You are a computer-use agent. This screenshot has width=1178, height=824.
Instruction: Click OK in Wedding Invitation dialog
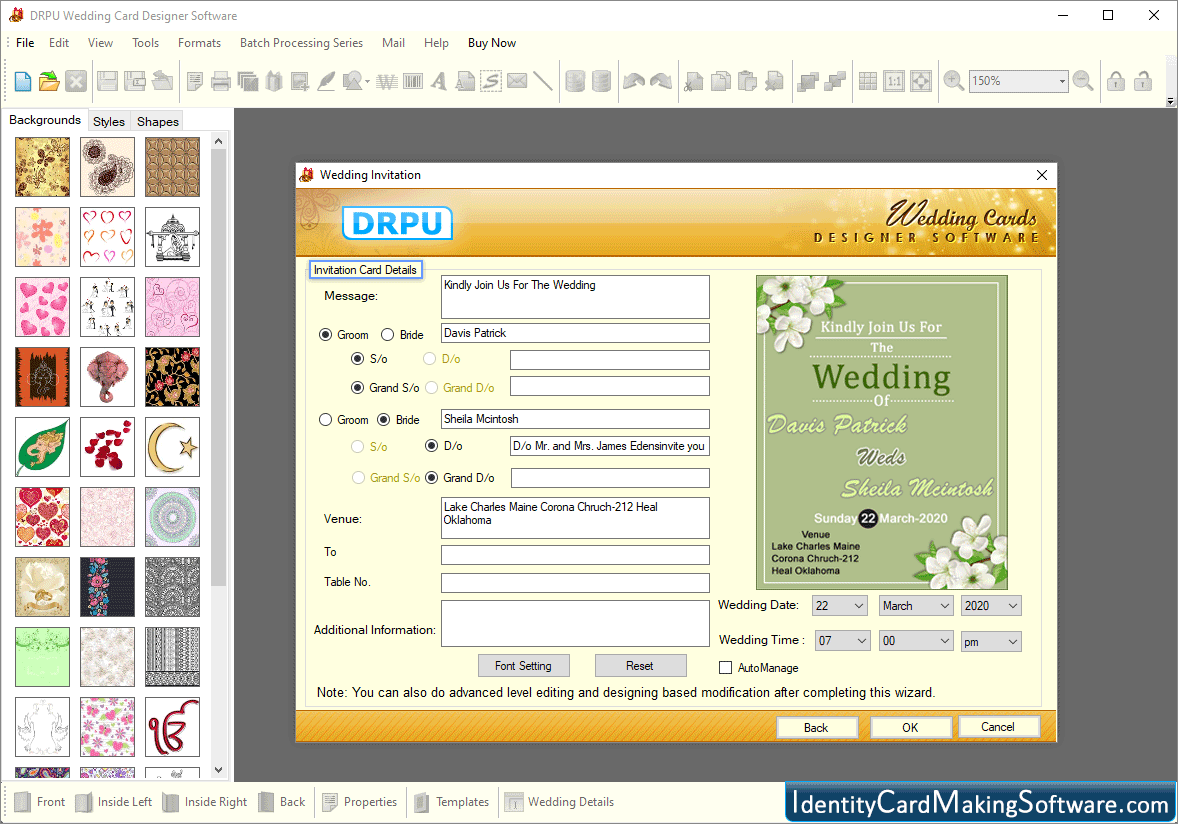point(911,728)
